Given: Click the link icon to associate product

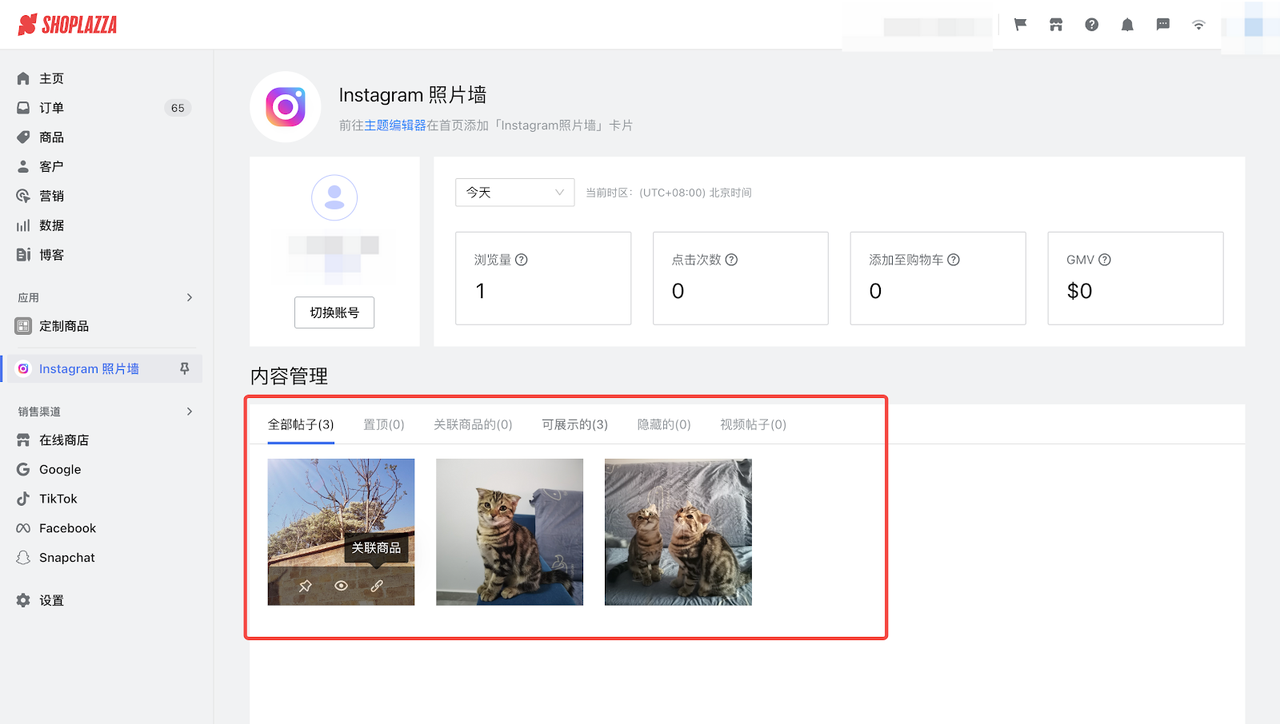Looking at the screenshot, I should pos(377,586).
